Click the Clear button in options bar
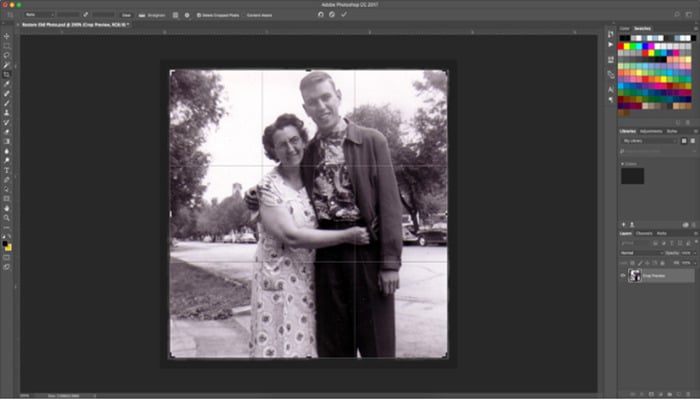The width and height of the screenshot is (700, 400). click(x=126, y=15)
